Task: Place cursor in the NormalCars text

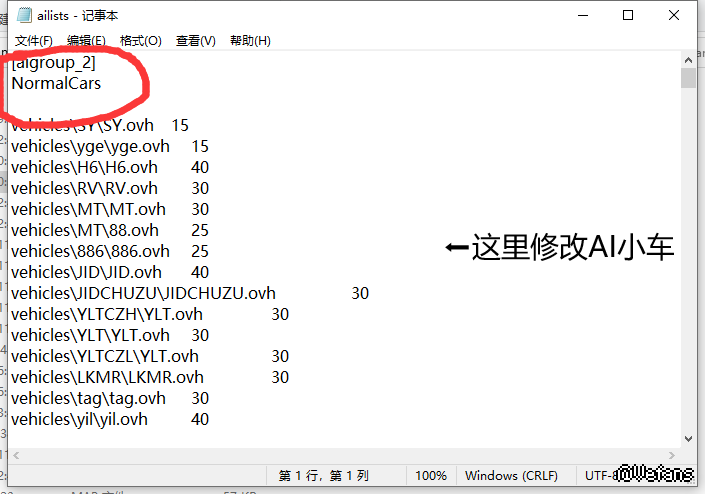Action: tap(56, 84)
